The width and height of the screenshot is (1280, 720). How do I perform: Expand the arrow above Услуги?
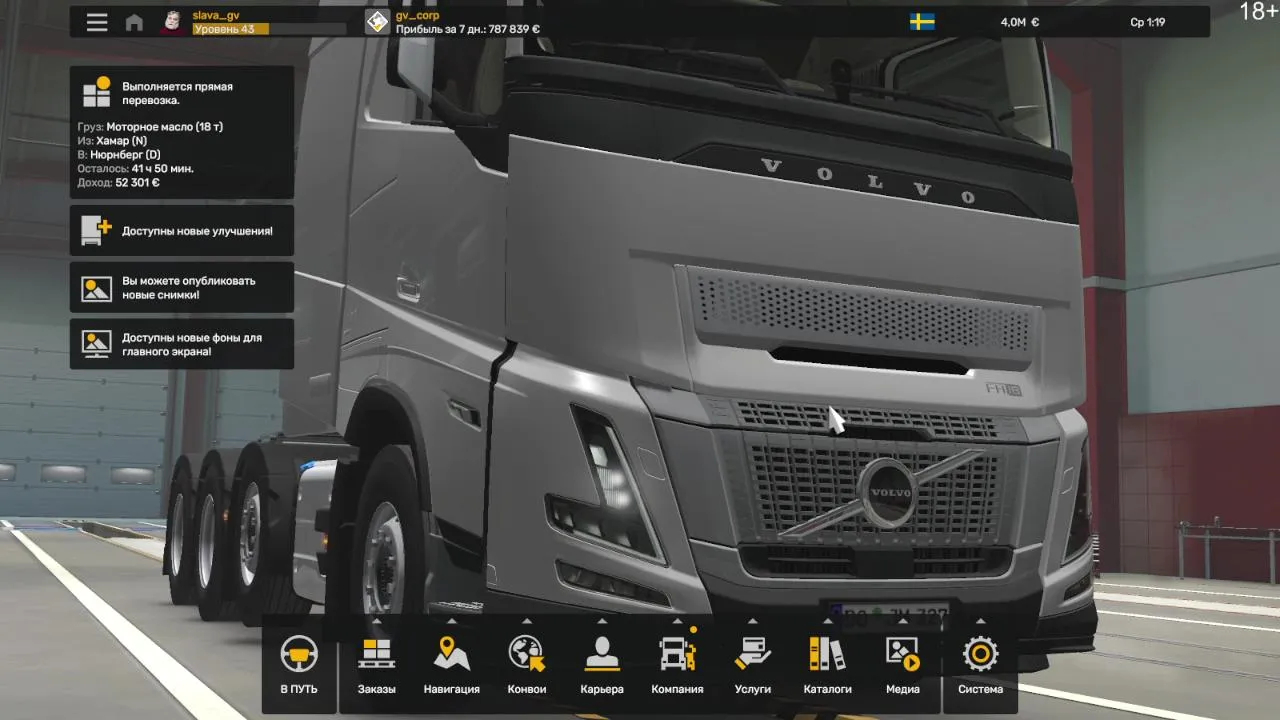click(x=753, y=621)
